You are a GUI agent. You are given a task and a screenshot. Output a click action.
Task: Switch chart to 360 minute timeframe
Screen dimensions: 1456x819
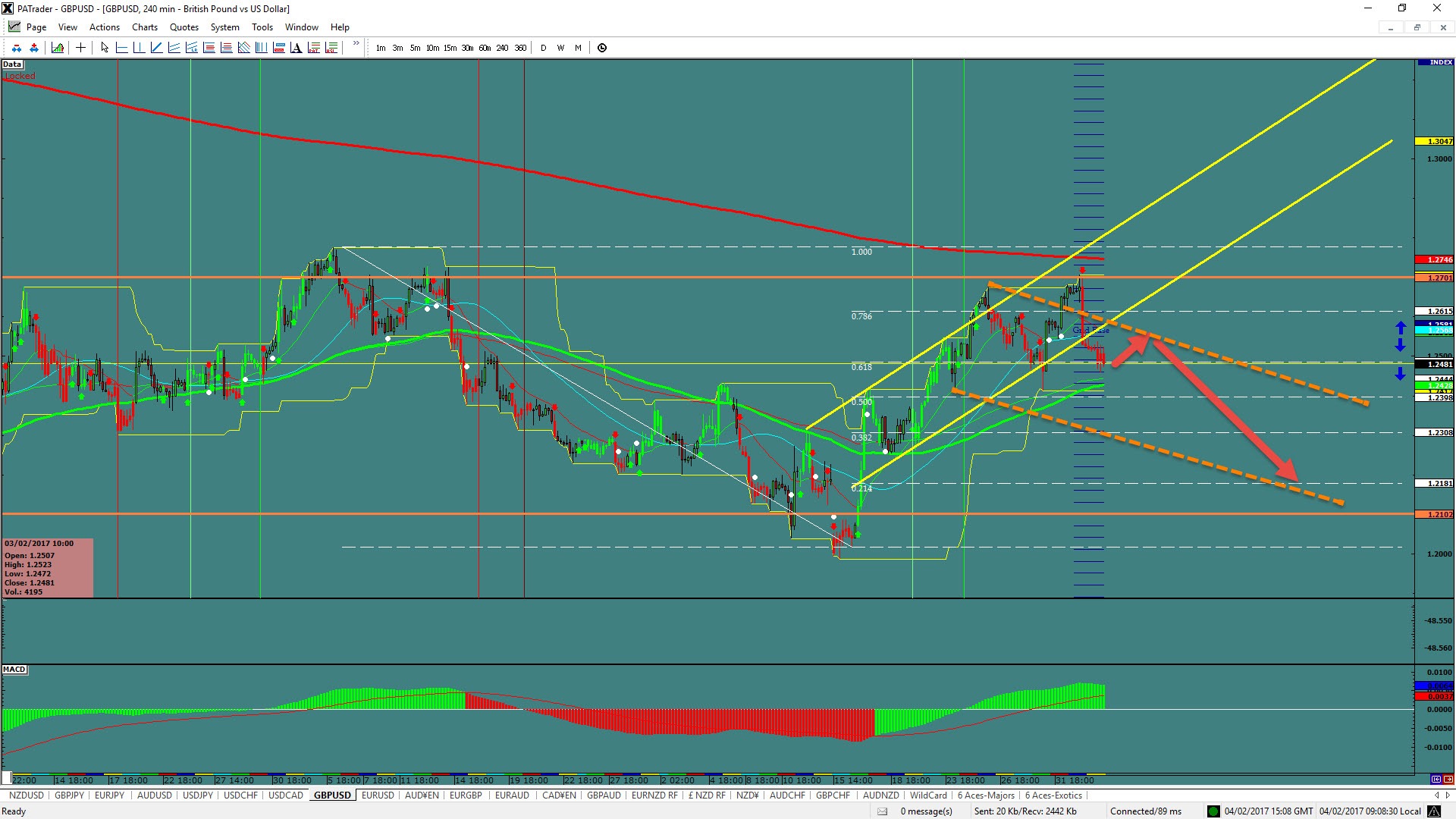(x=520, y=48)
